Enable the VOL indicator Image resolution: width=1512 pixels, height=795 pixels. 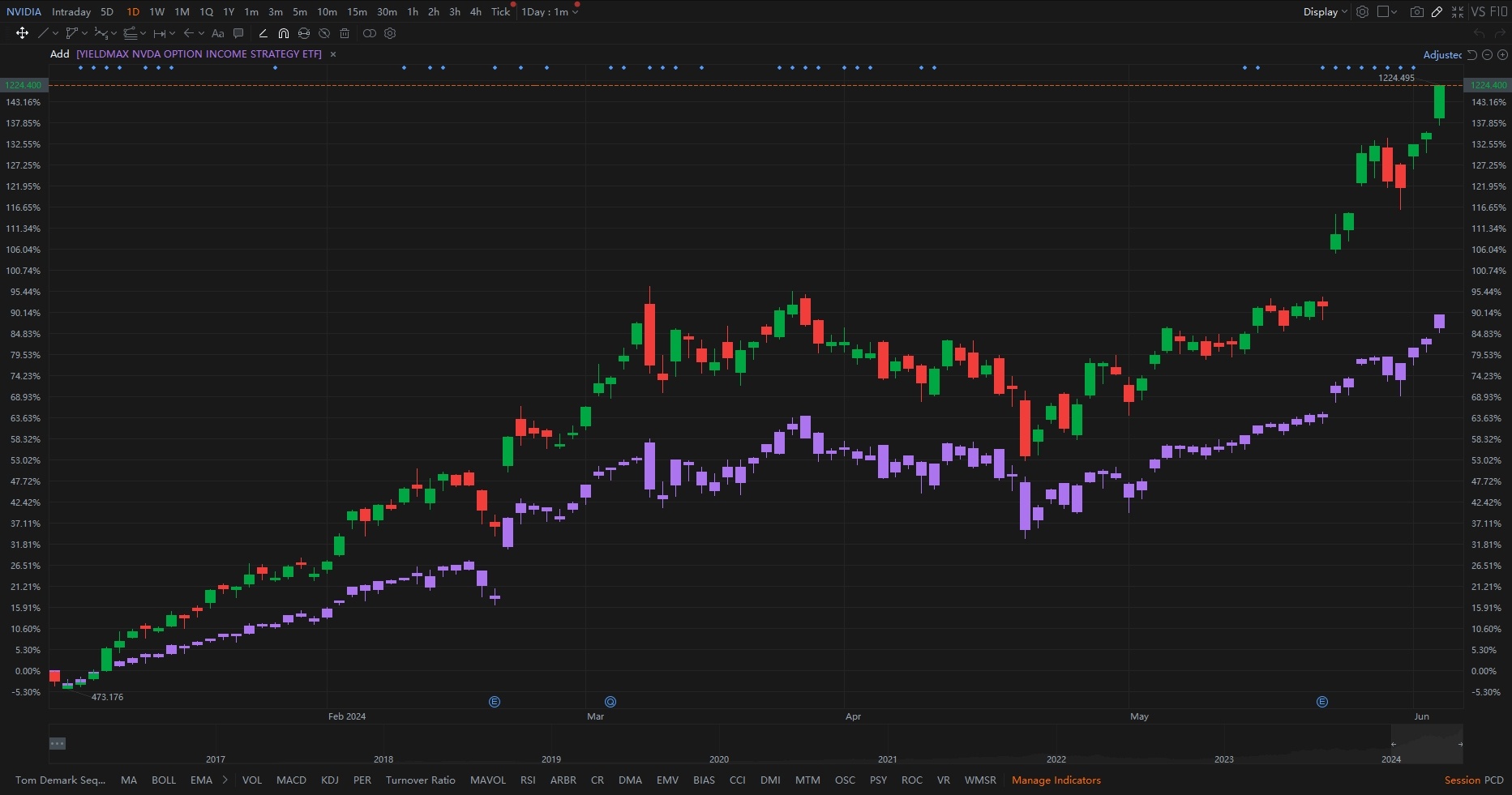click(252, 780)
